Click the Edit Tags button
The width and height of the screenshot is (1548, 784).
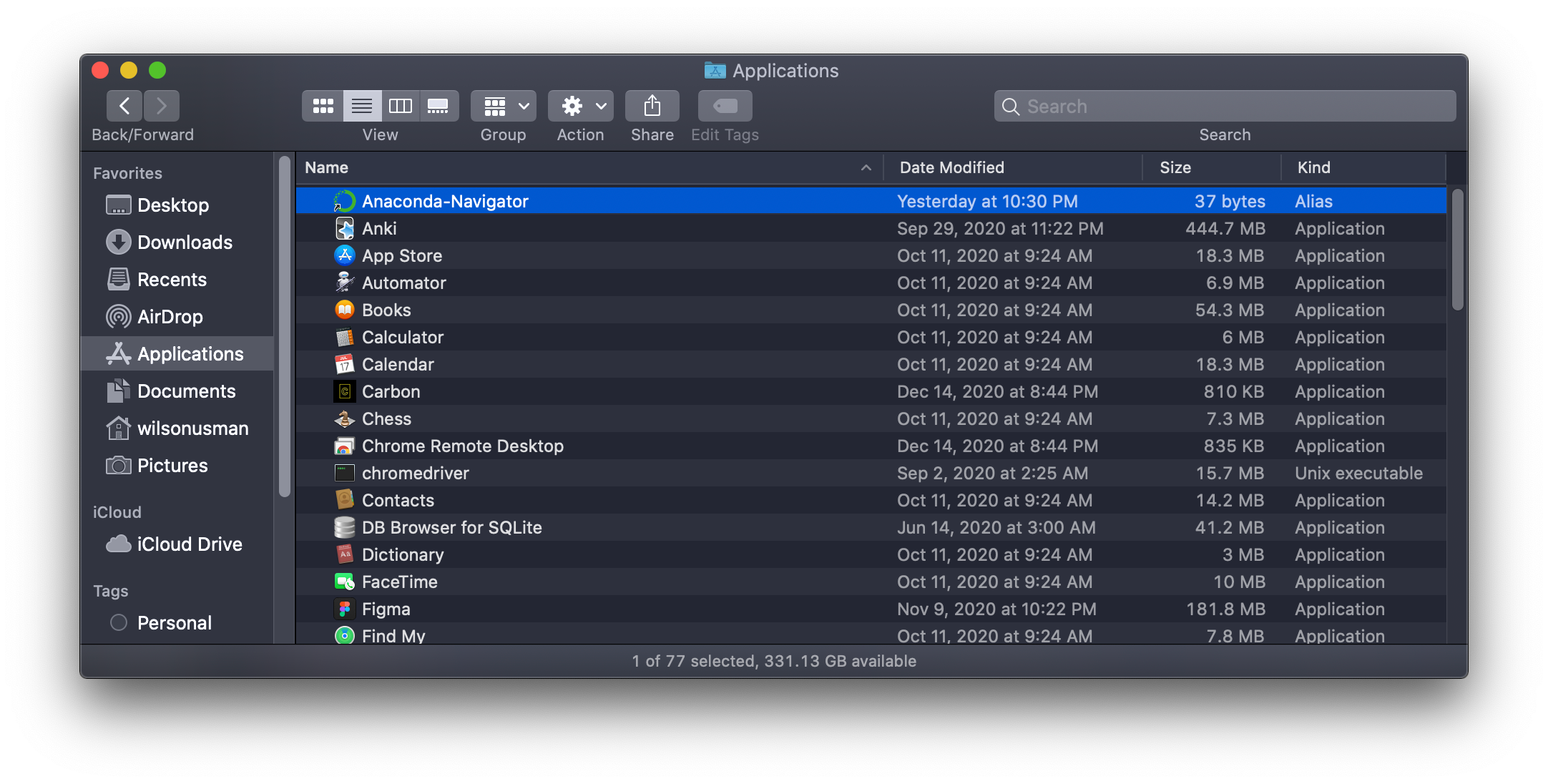725,106
